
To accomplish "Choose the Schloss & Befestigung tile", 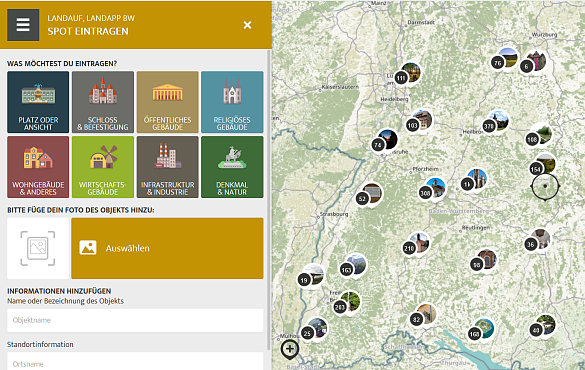I will (103, 102).
